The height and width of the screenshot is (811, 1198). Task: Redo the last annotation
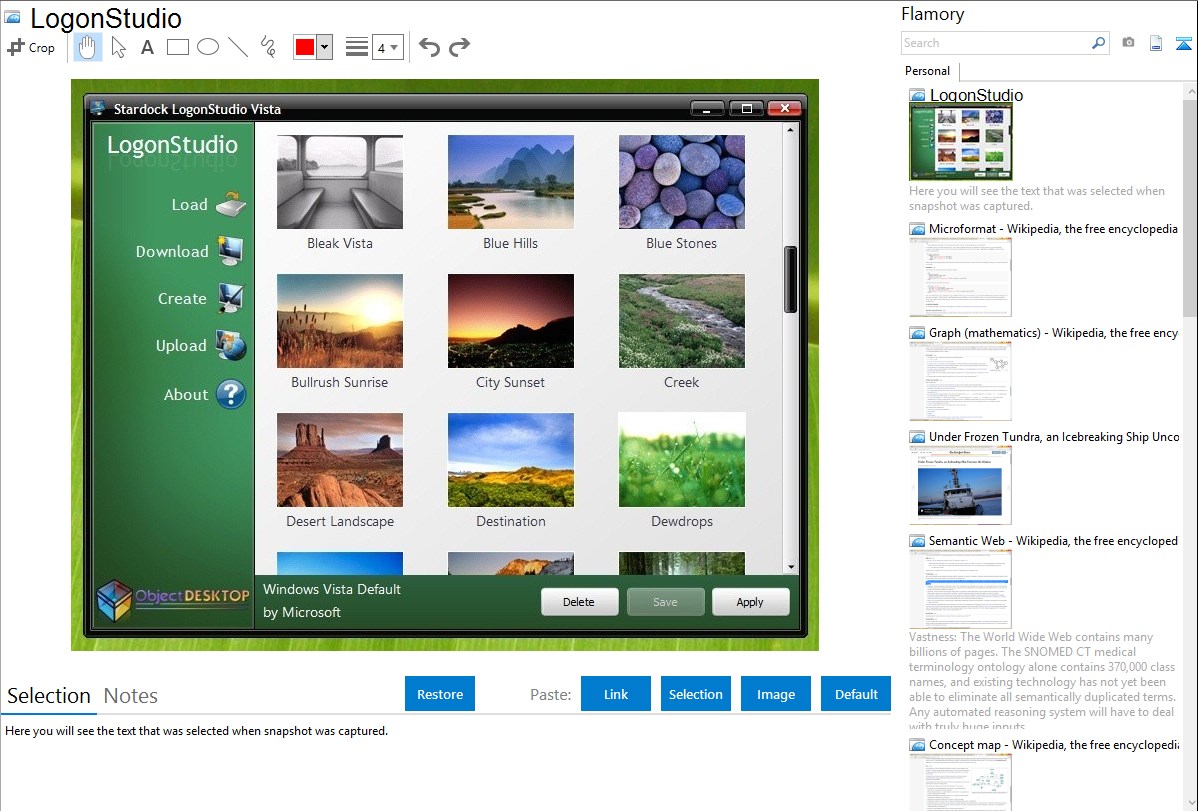pos(459,47)
